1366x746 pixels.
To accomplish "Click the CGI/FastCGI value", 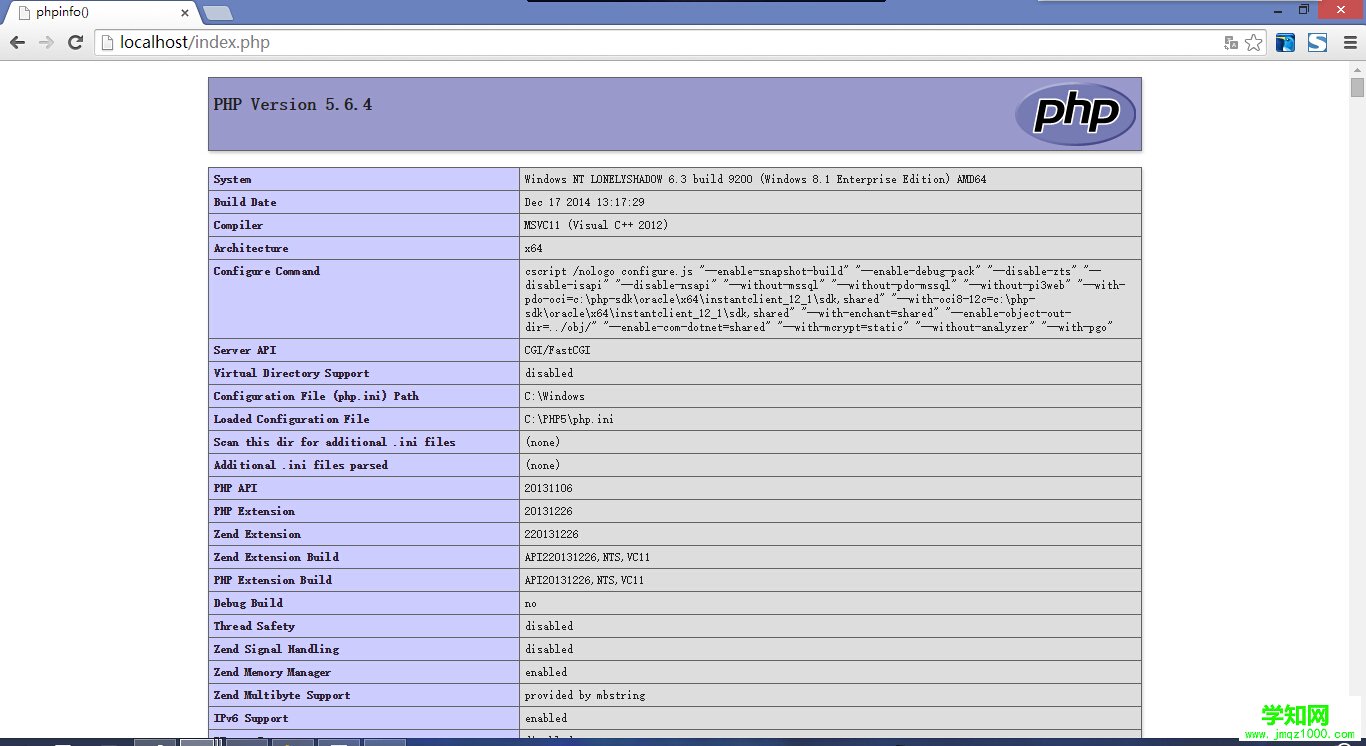I will [x=560, y=350].
